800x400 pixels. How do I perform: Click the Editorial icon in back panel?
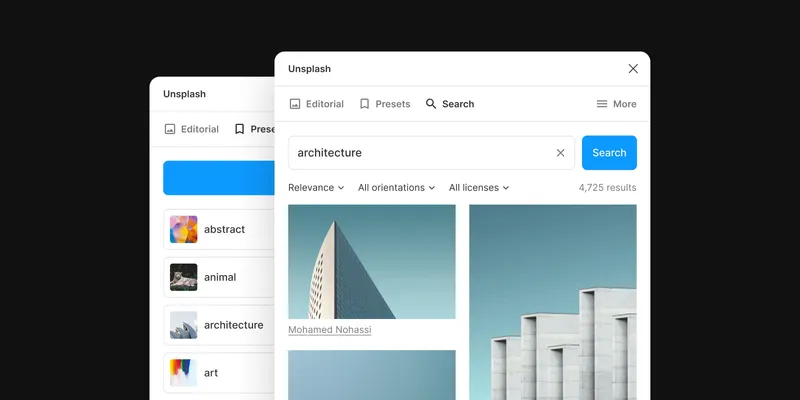pyautogui.click(x=170, y=129)
